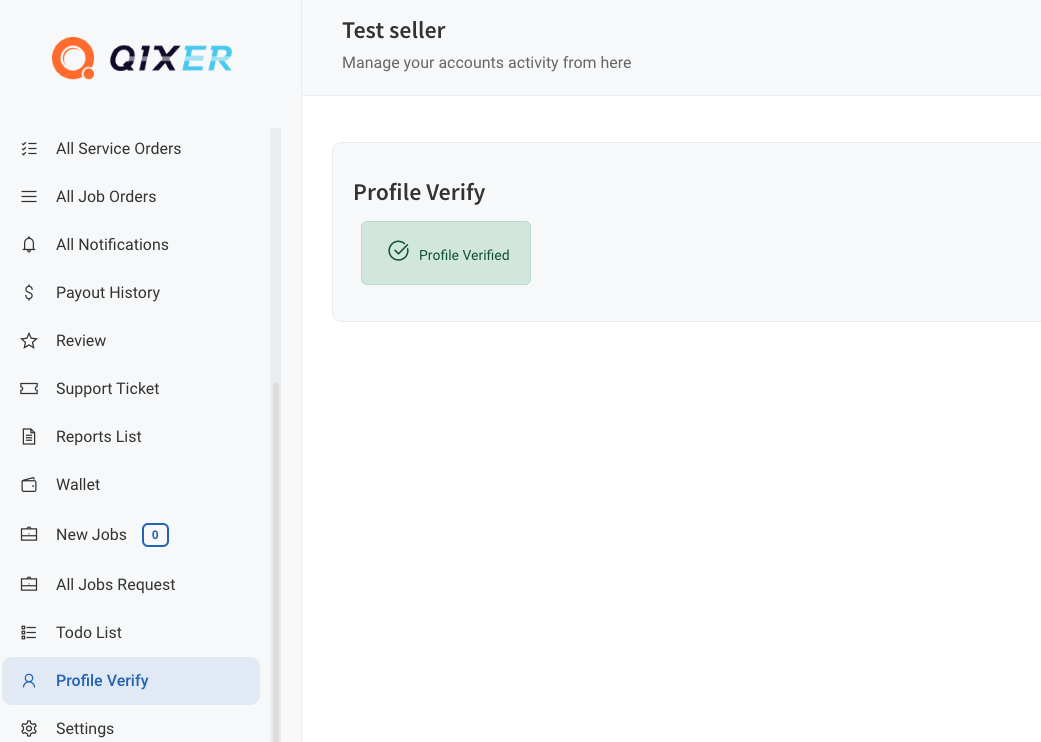The width and height of the screenshot is (1041, 742).
Task: Click the wallet icon in the sidebar
Action: (29, 485)
